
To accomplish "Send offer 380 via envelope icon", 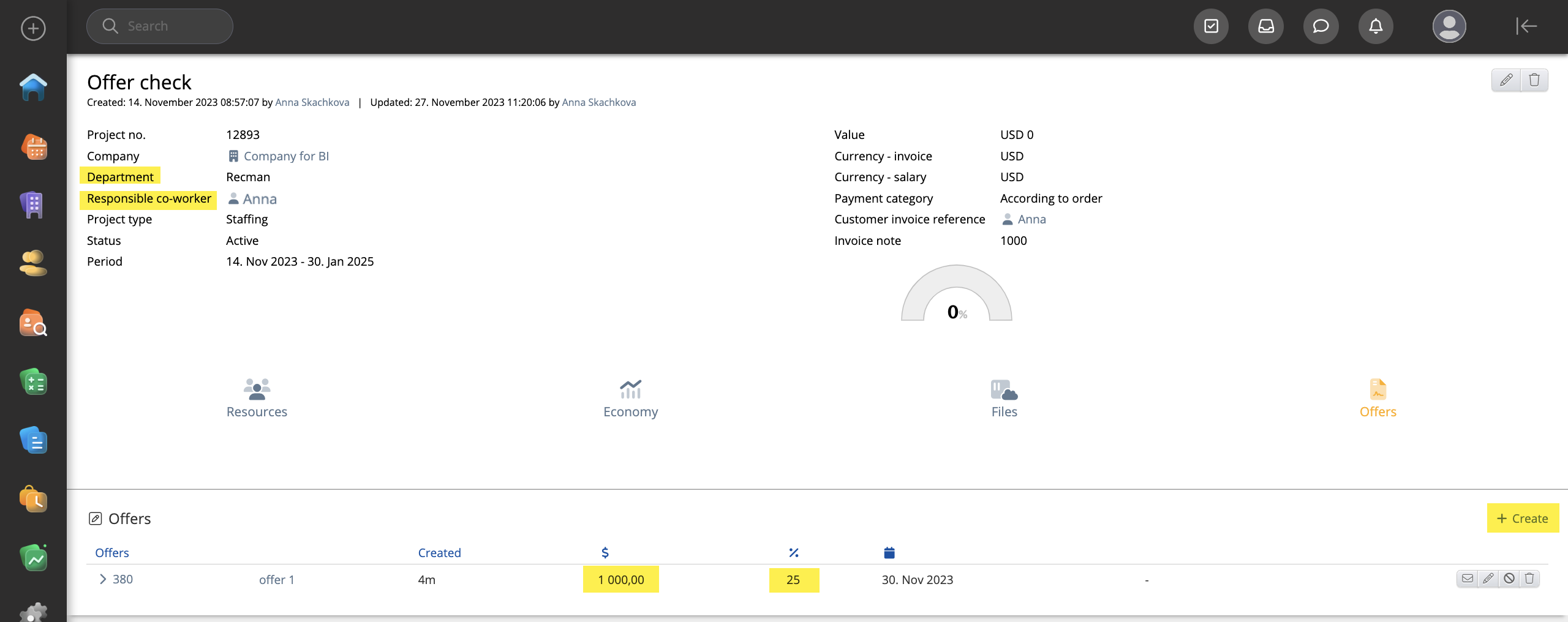I will click(x=1467, y=579).
